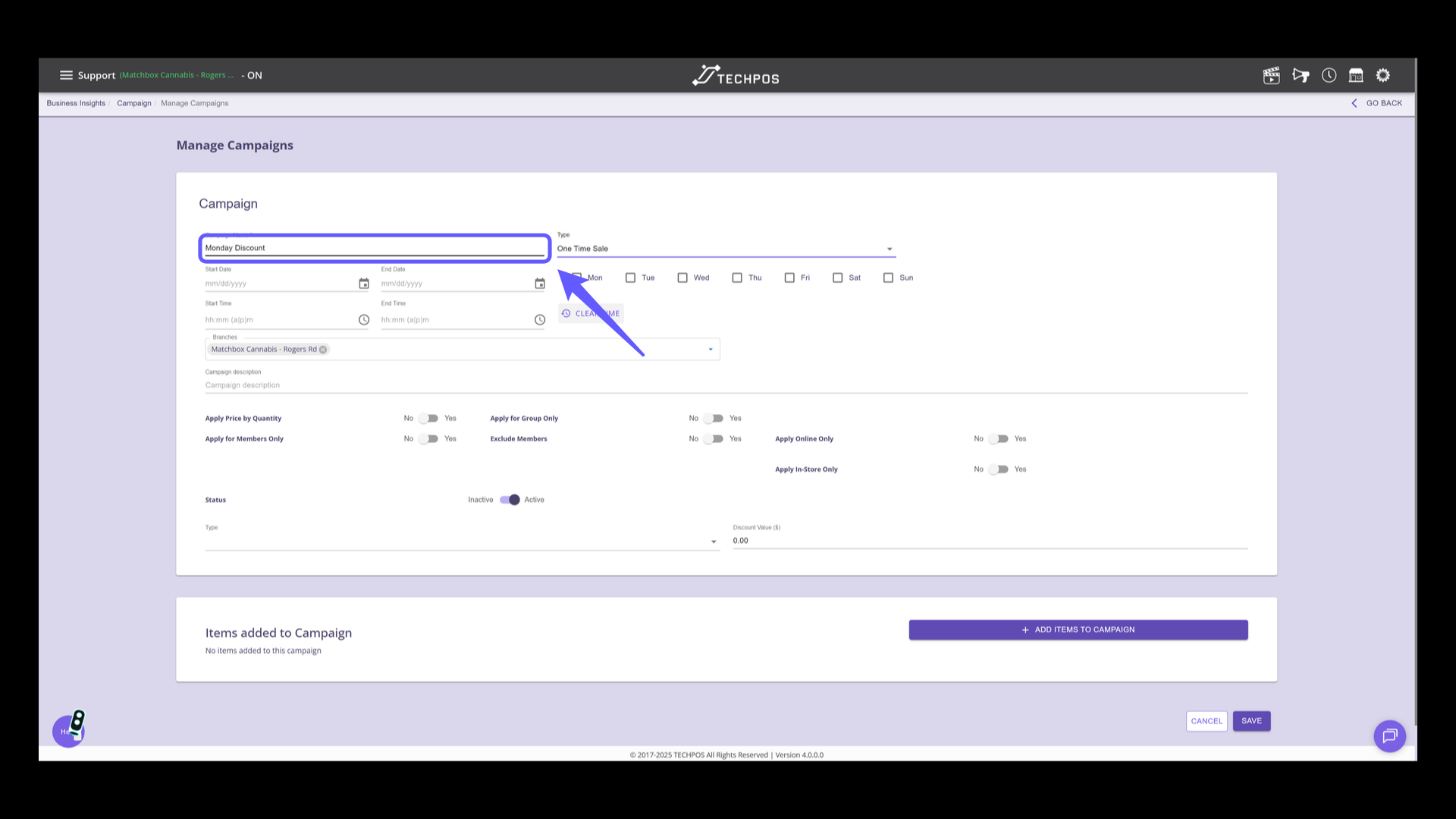The image size is (1456, 819).
Task: Check the Wed day checkbox
Action: click(x=682, y=278)
